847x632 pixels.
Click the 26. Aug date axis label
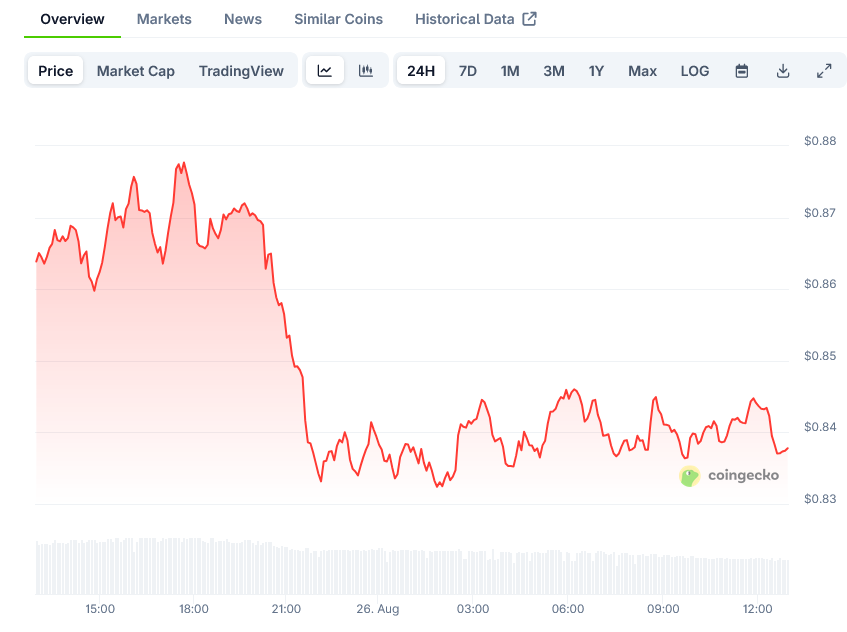[378, 609]
